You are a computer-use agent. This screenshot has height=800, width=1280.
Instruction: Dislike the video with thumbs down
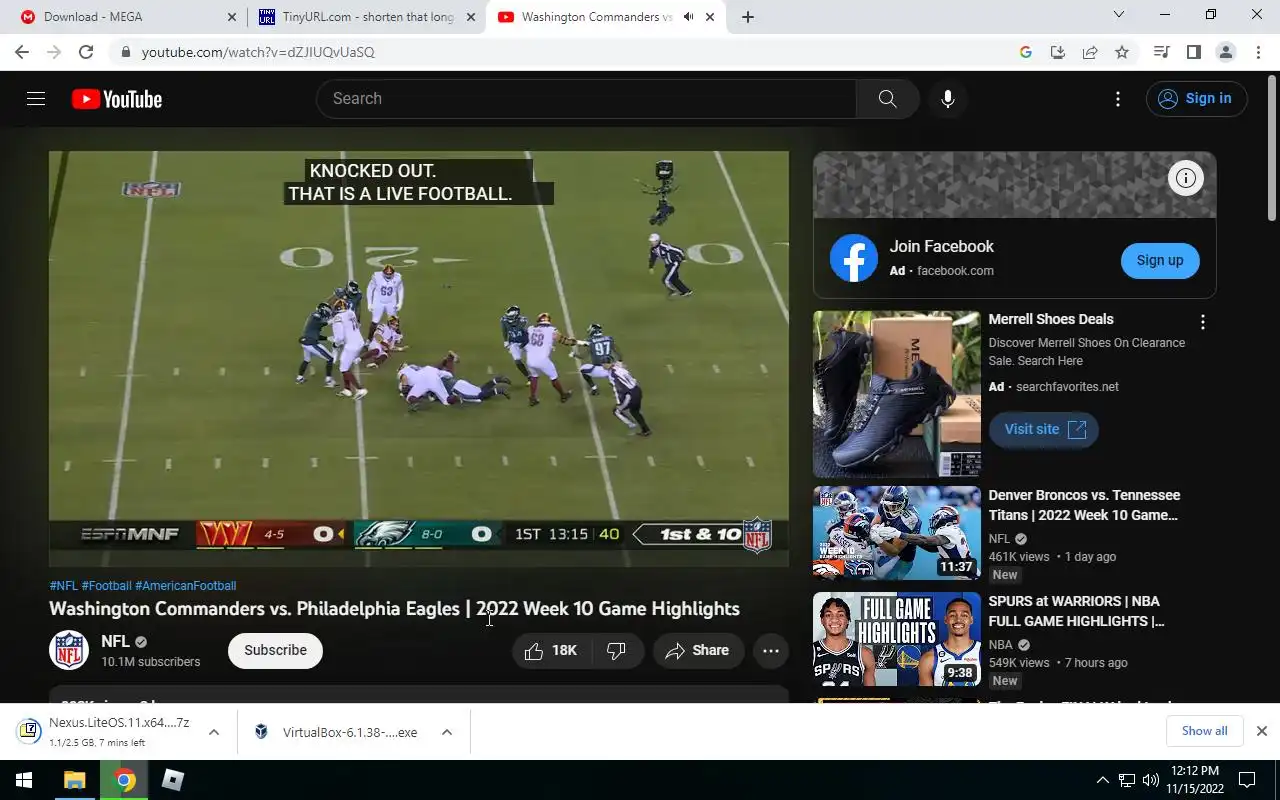(617, 650)
